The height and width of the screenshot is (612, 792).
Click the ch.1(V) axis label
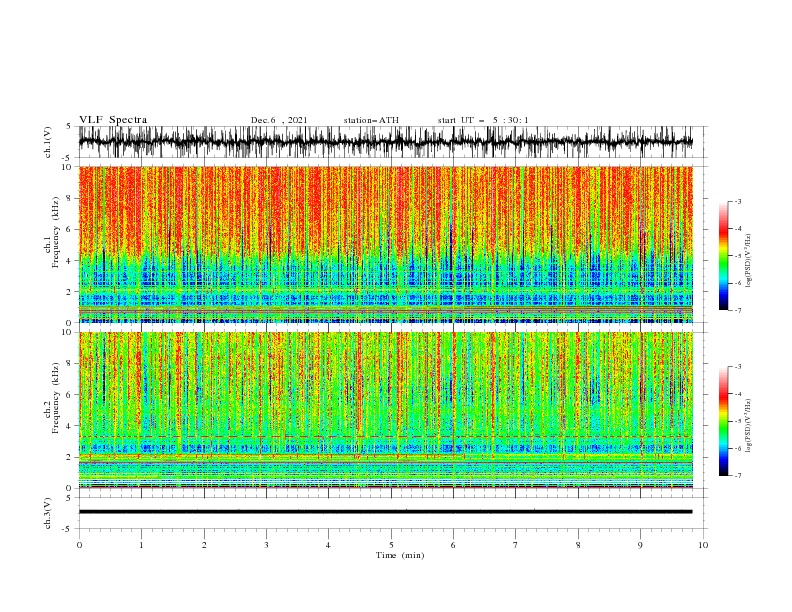coord(48,142)
